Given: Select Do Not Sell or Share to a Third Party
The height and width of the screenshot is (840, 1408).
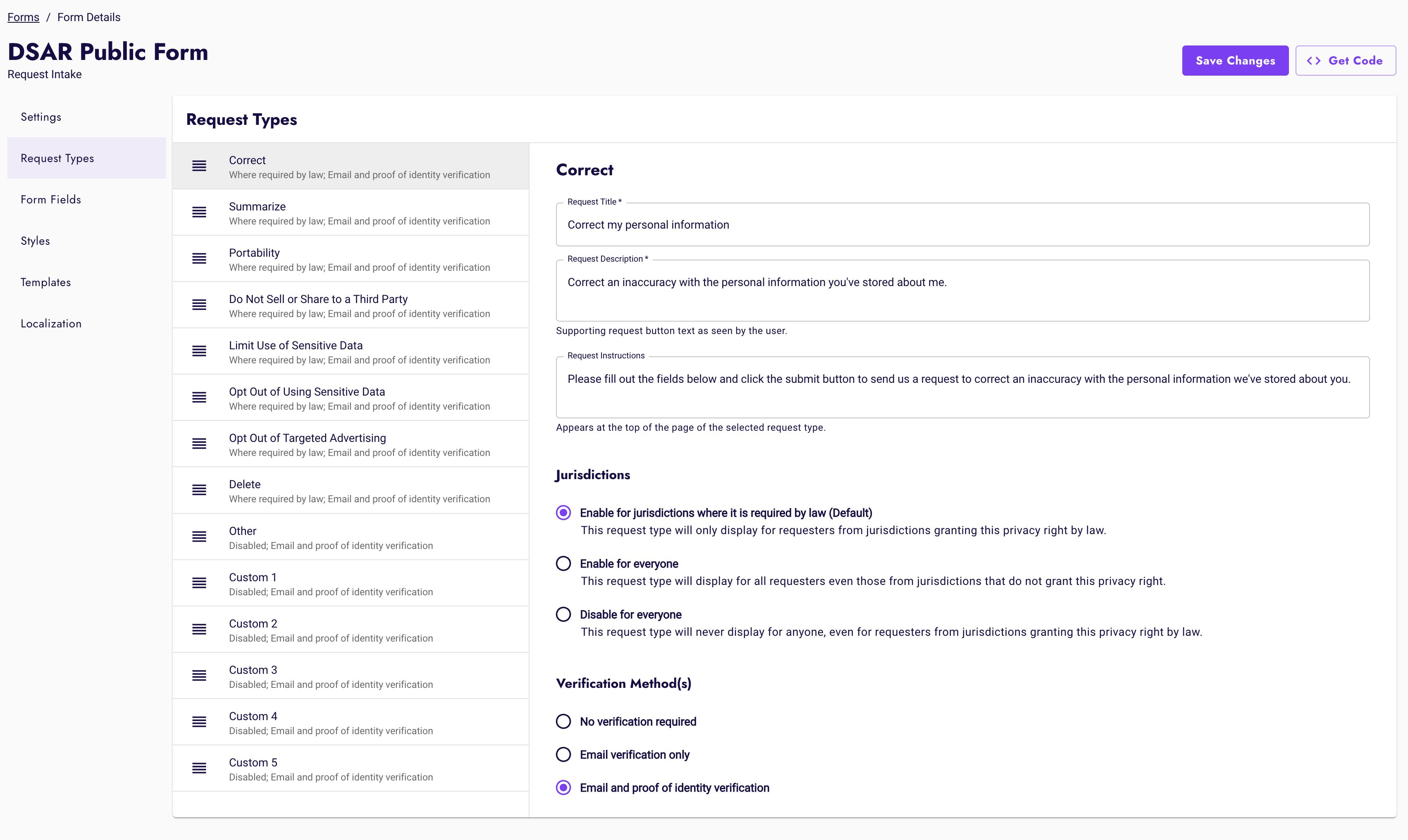Looking at the screenshot, I should [x=351, y=305].
